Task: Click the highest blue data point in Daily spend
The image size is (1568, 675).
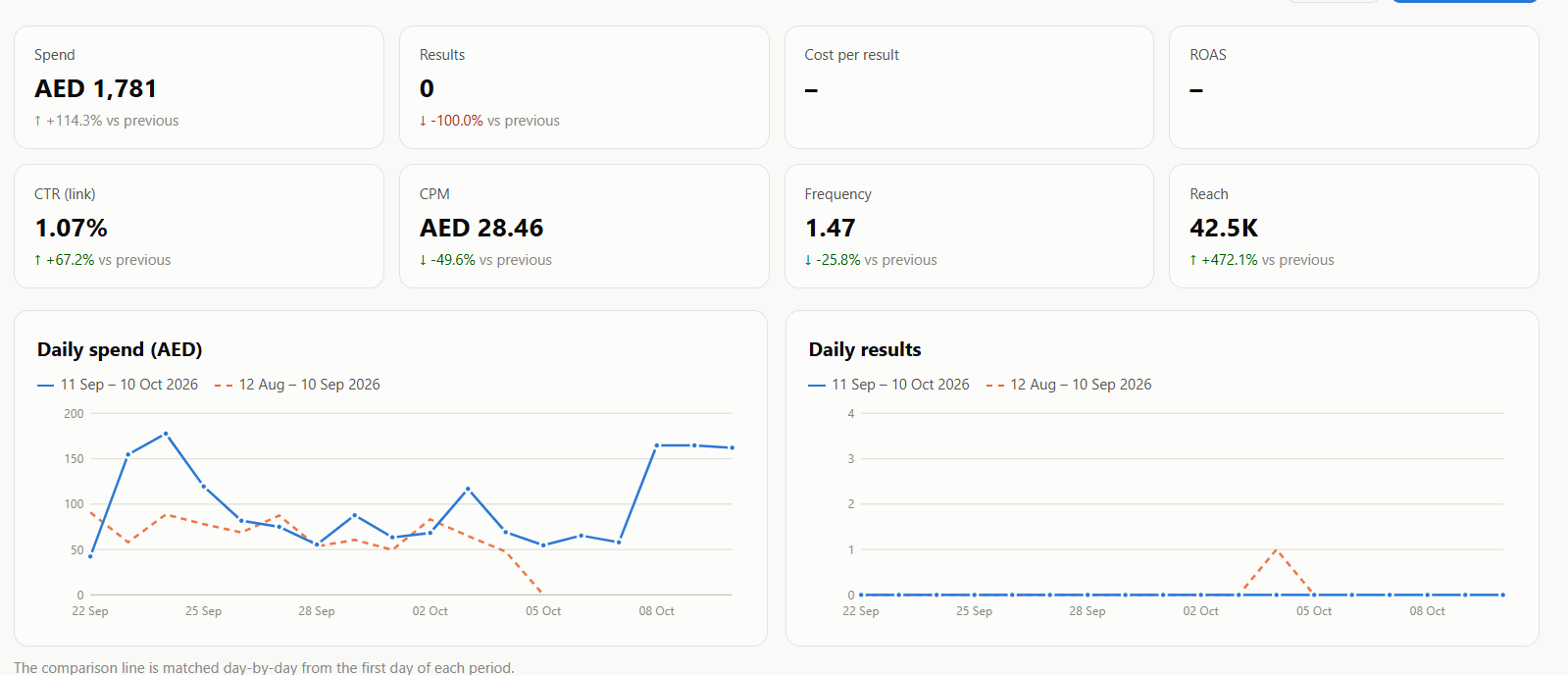Action: [x=166, y=434]
